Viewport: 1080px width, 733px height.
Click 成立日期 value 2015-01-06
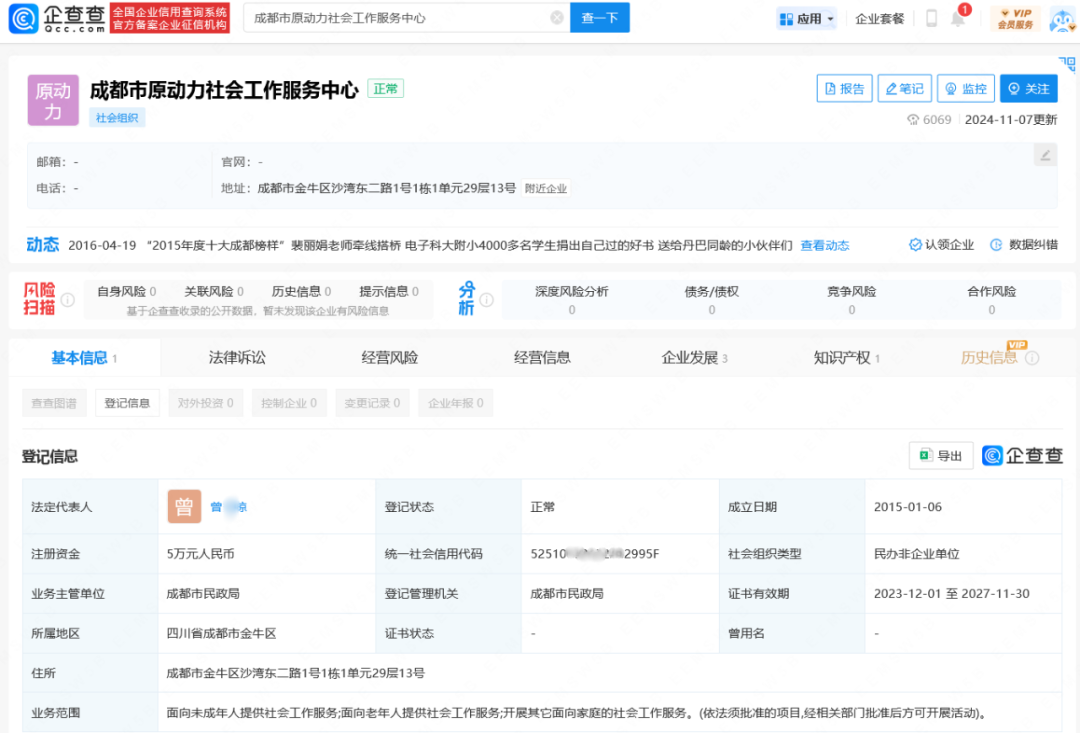[x=908, y=507]
